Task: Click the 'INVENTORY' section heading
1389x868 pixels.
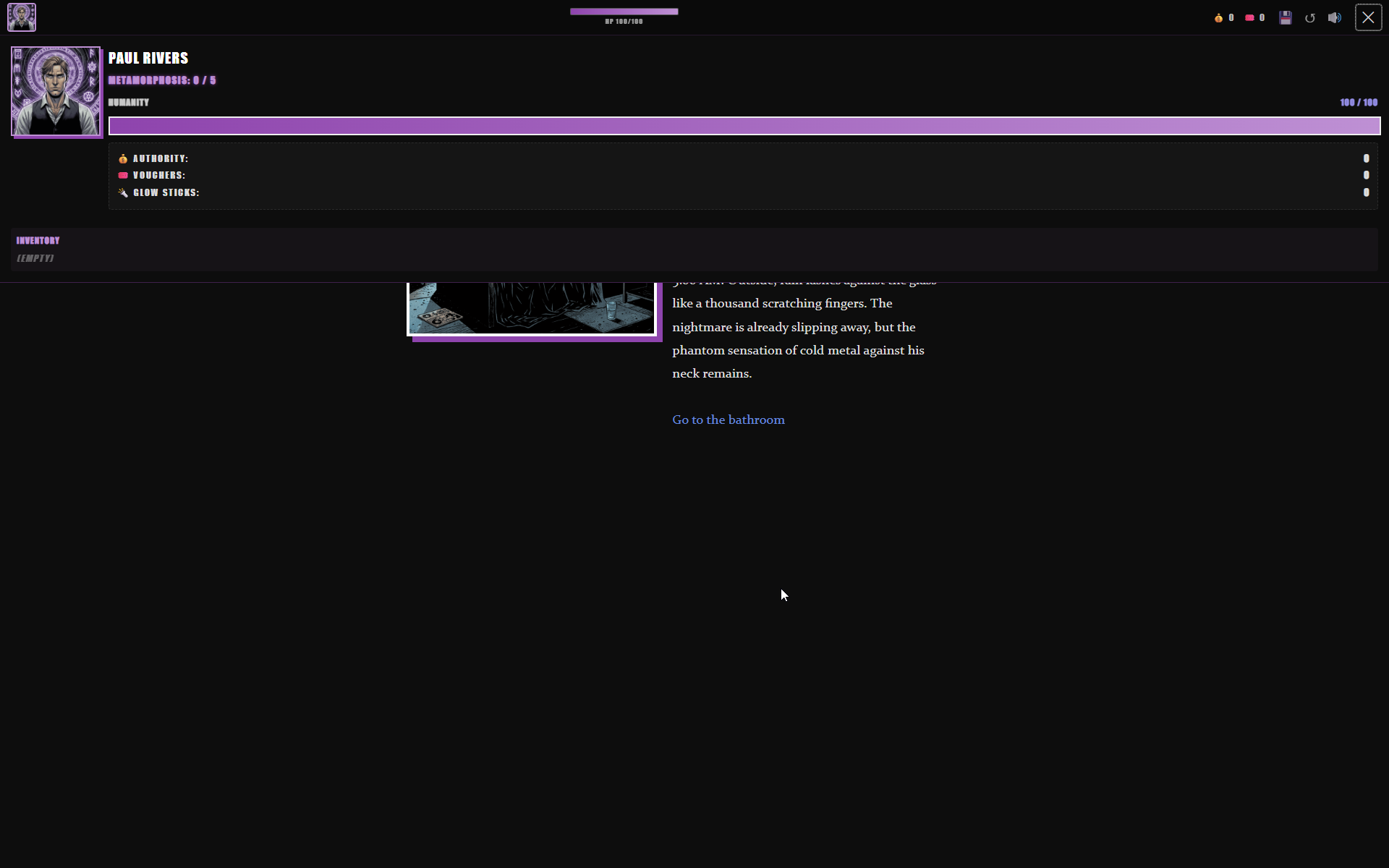Action: 38,240
